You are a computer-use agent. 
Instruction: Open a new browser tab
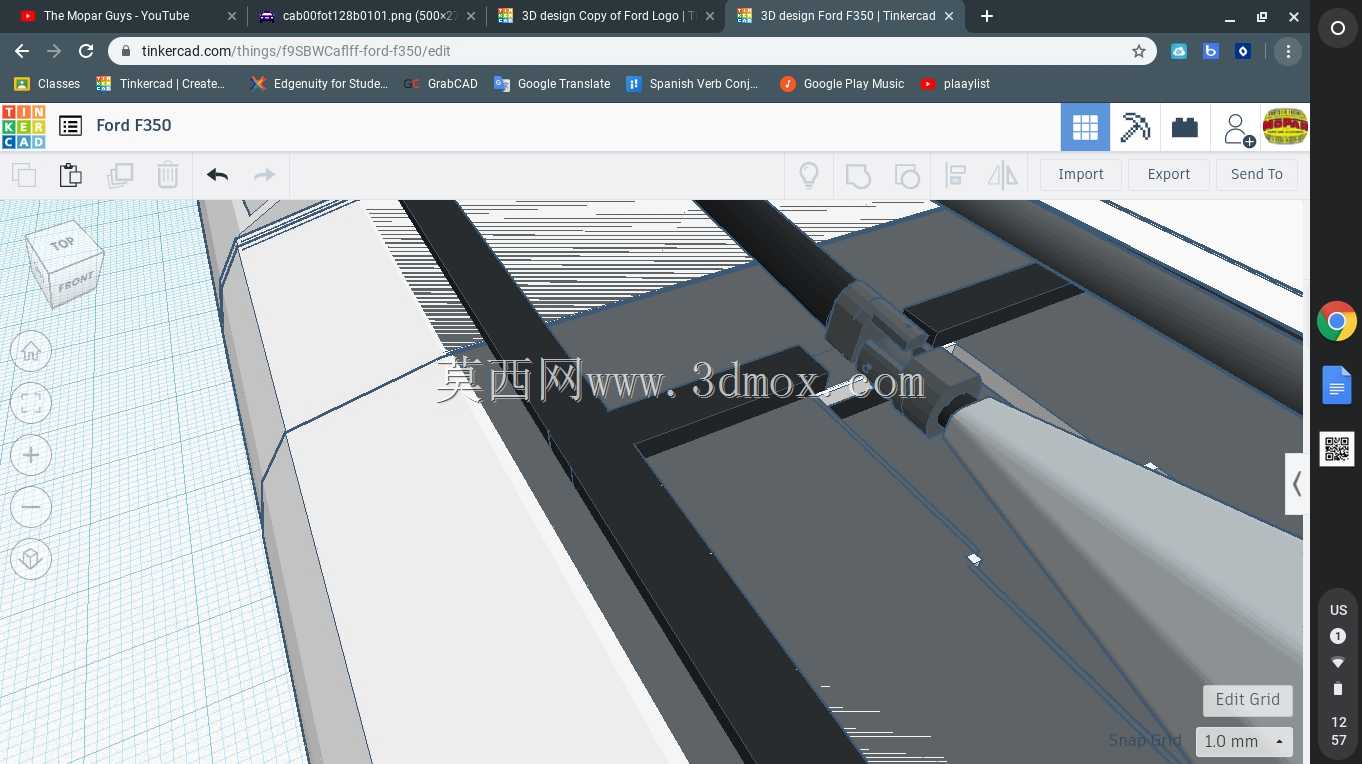click(x=987, y=16)
